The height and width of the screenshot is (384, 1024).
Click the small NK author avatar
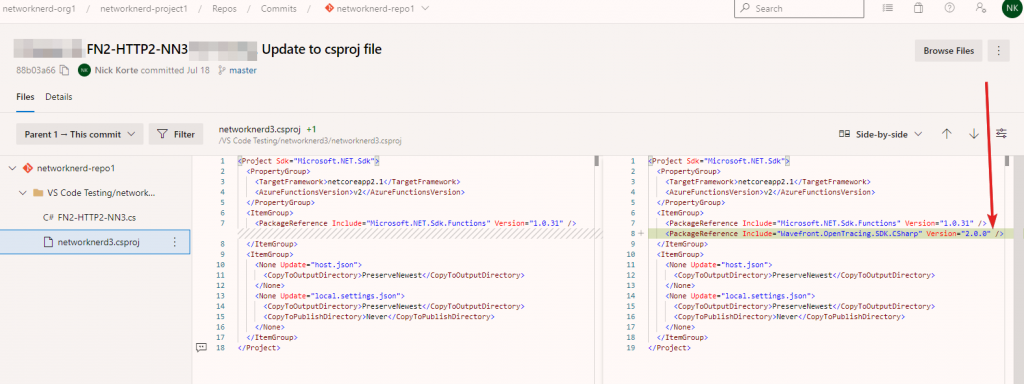click(84, 70)
